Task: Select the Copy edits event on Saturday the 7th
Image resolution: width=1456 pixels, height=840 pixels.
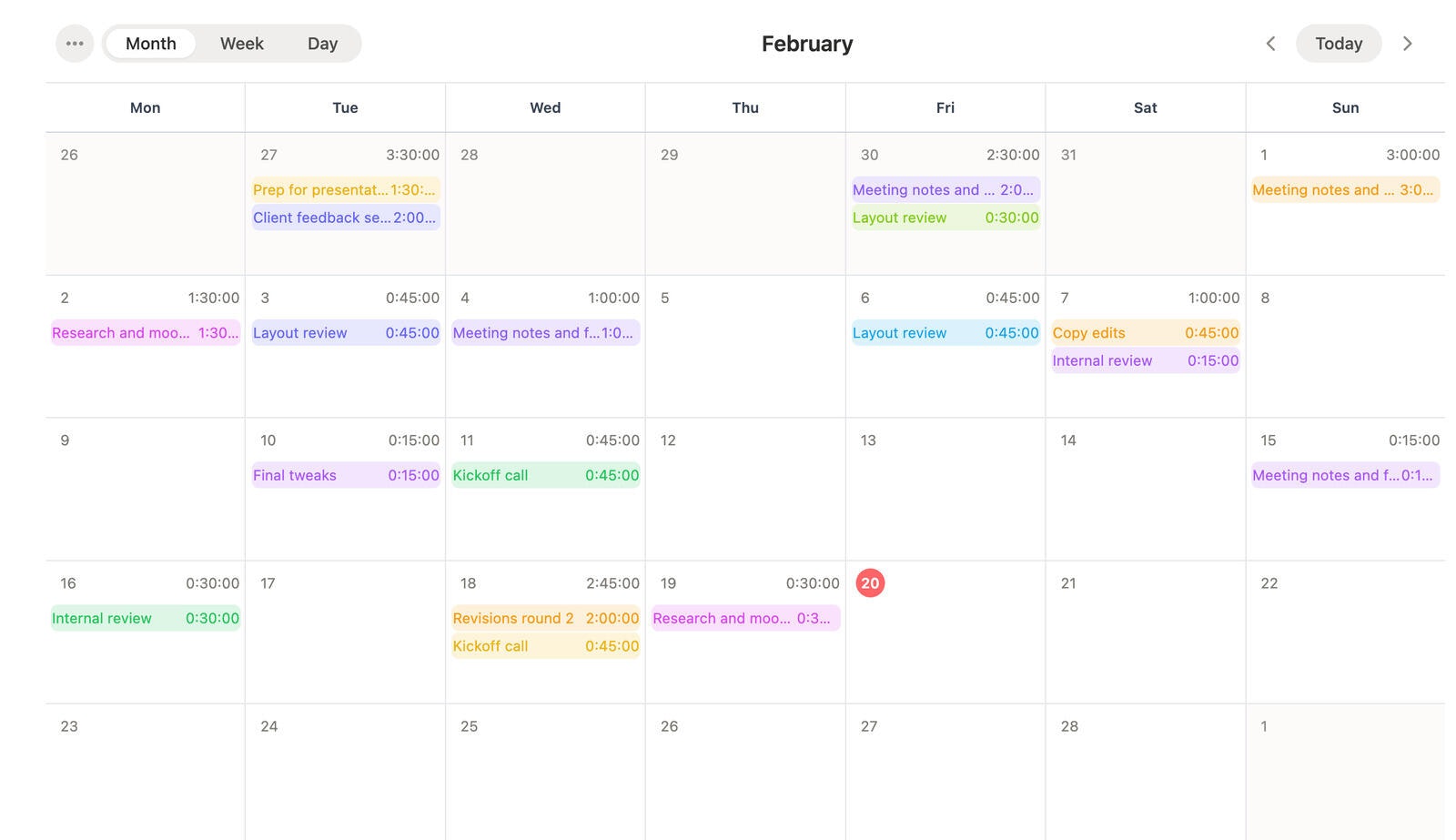Action: click(x=1145, y=333)
